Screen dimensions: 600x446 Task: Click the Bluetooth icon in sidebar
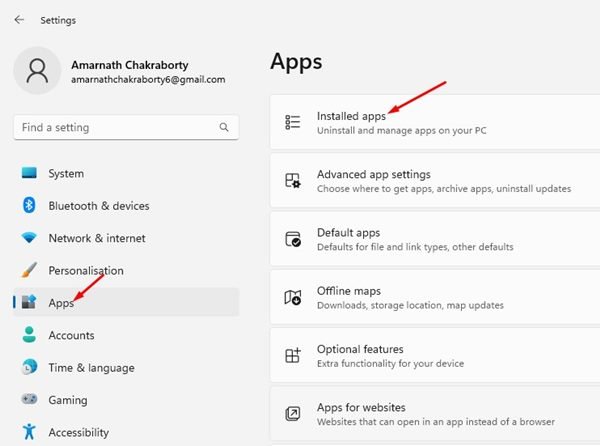pos(29,205)
